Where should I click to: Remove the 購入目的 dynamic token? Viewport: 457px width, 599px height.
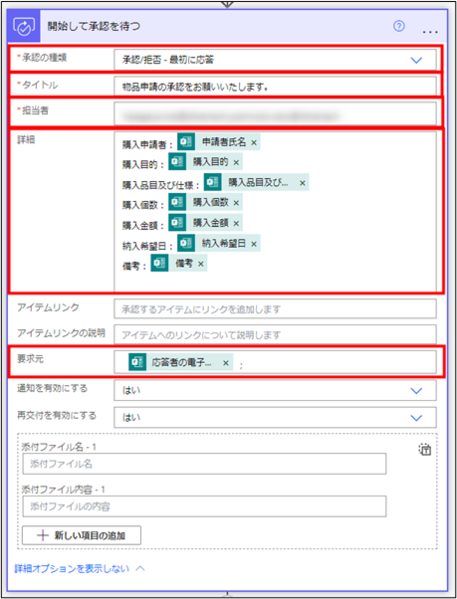coord(236,162)
